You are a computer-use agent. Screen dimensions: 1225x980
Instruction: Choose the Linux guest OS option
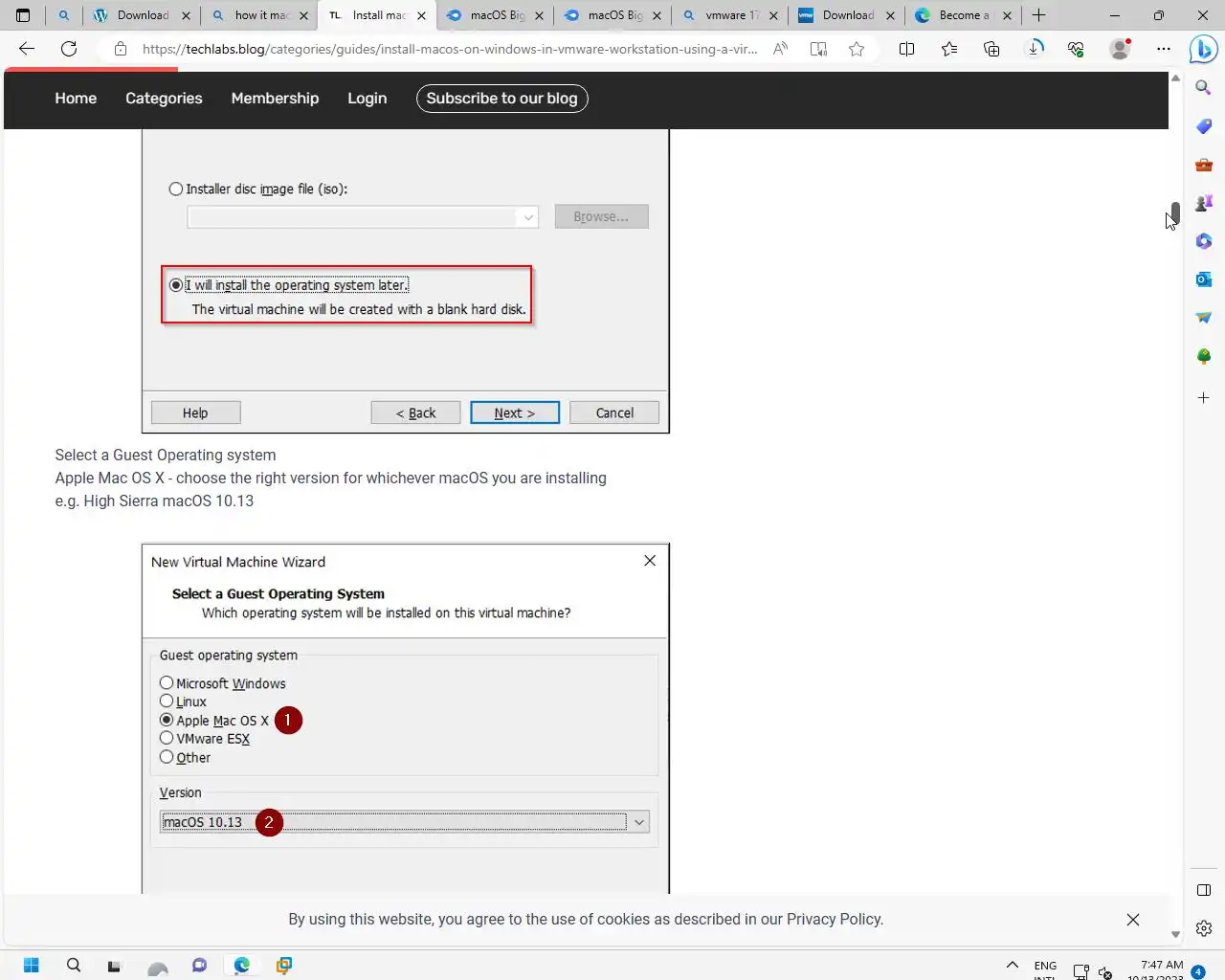[167, 702]
